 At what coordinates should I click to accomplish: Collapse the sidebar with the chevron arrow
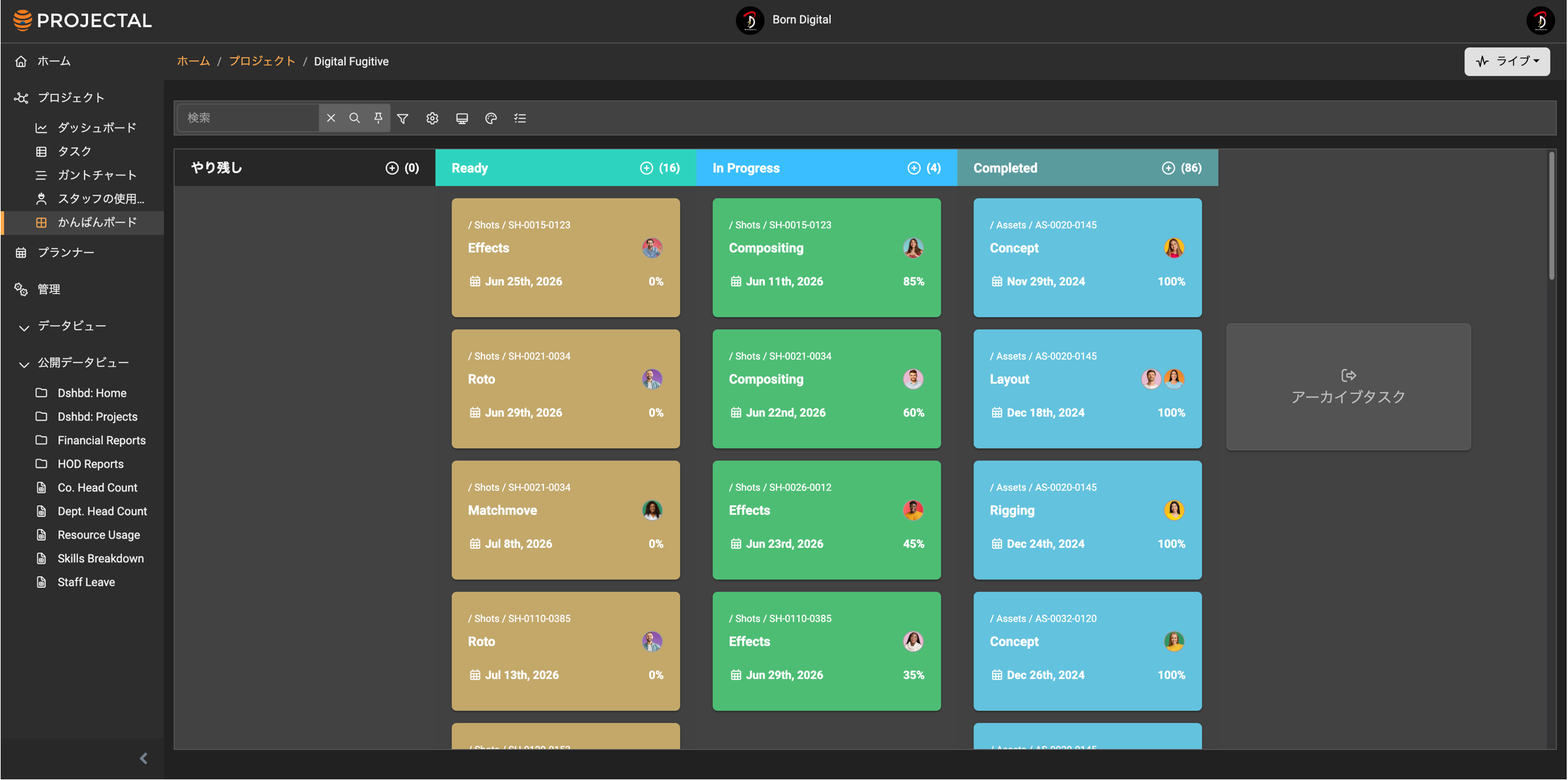point(144,758)
